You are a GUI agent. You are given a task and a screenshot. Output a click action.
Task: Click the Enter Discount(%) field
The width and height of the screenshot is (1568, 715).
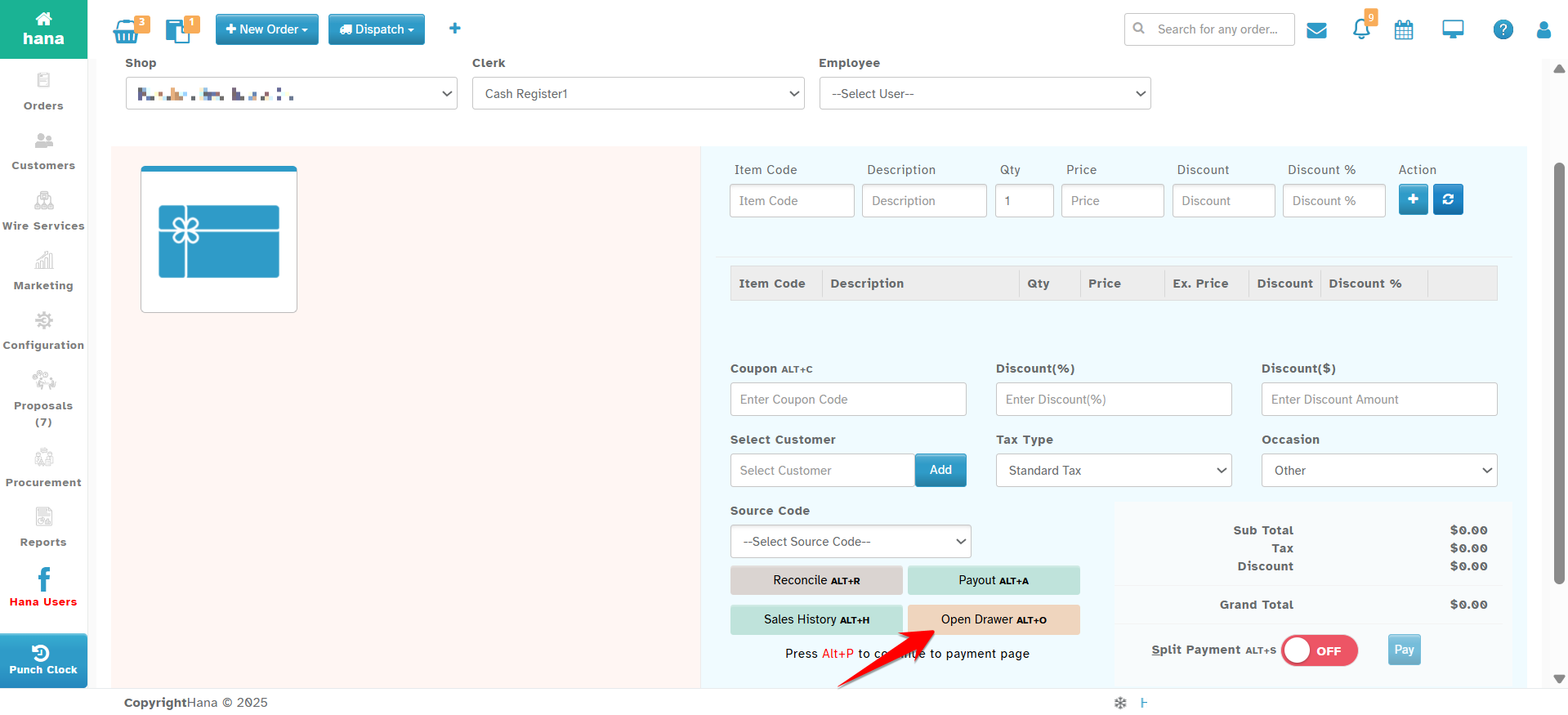(x=1114, y=400)
